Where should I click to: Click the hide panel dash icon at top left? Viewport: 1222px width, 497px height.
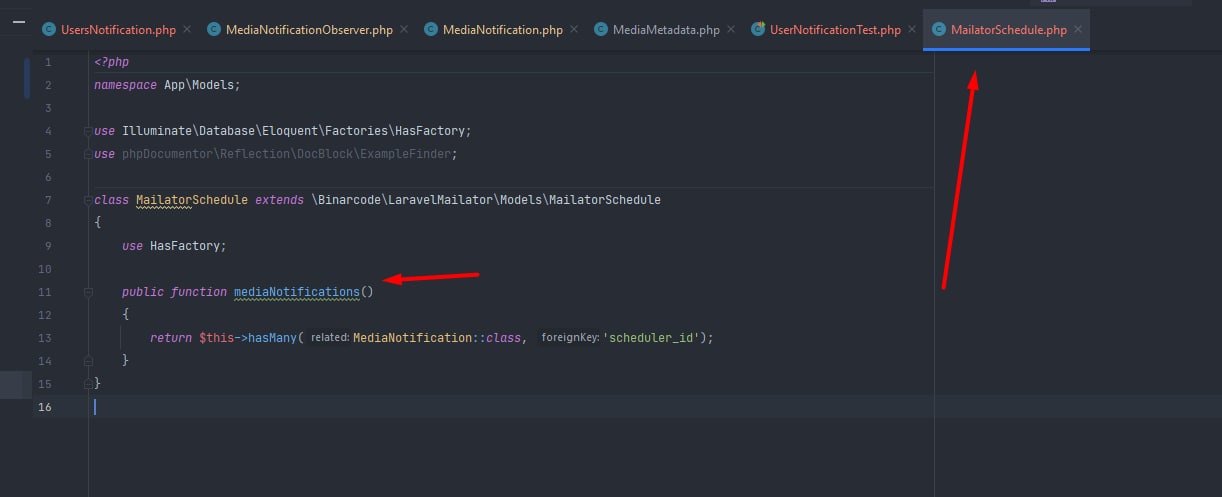click(x=18, y=21)
